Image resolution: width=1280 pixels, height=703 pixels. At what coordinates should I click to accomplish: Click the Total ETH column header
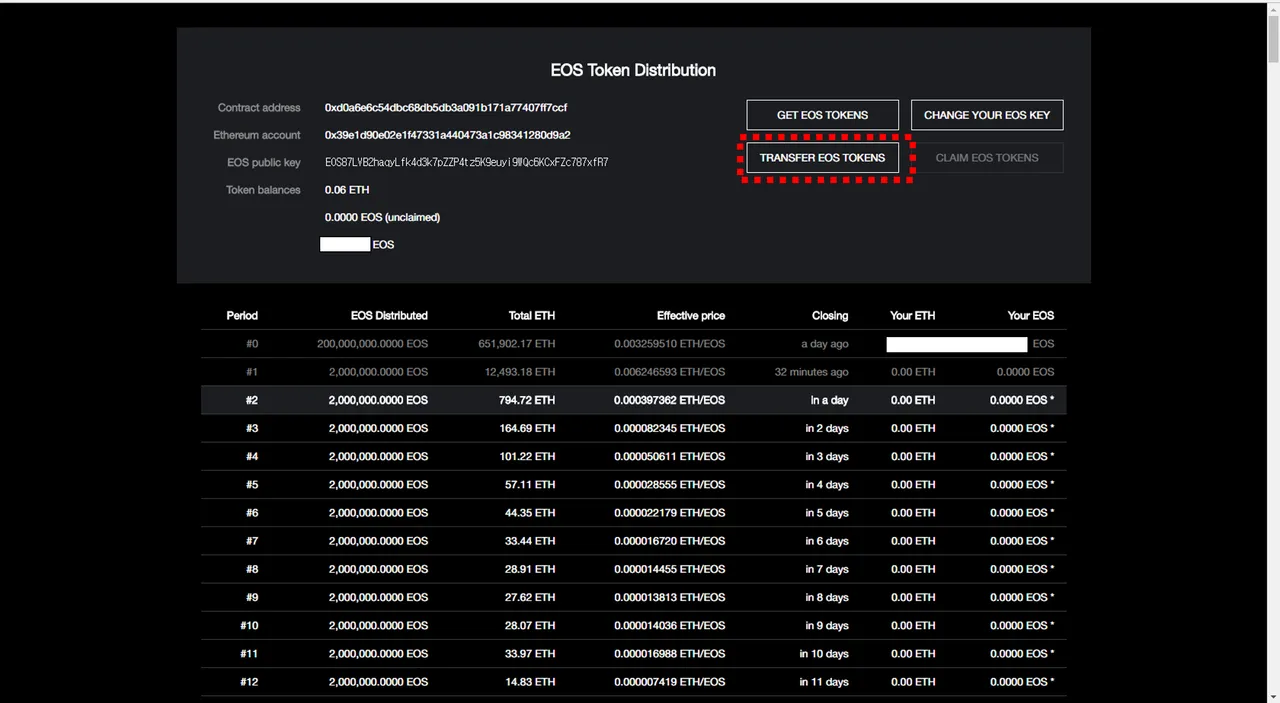coord(531,315)
